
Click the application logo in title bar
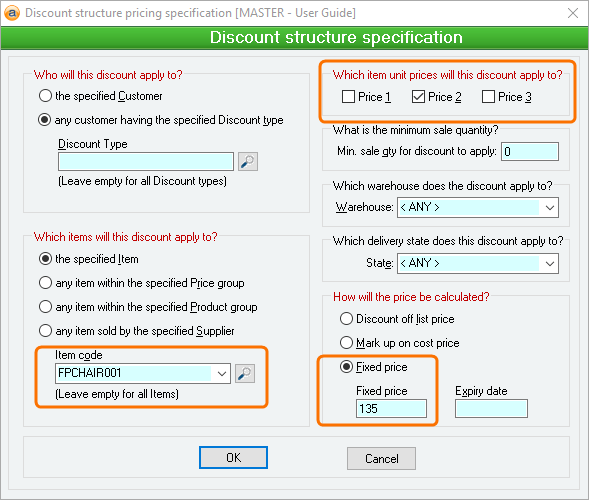tap(12, 13)
